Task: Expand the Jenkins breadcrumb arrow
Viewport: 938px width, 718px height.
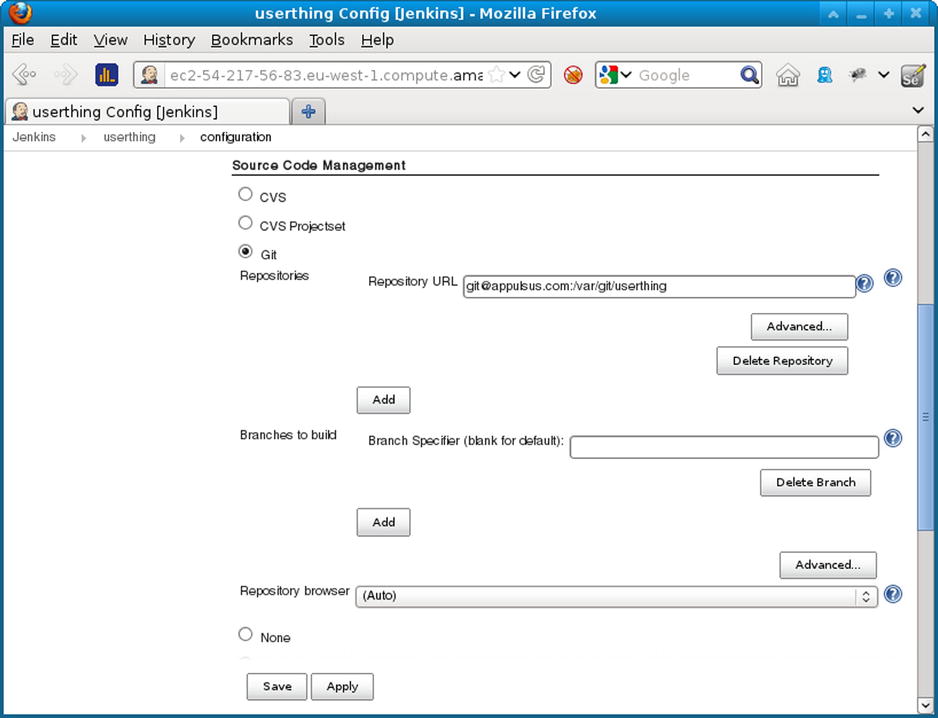Action: tap(84, 138)
